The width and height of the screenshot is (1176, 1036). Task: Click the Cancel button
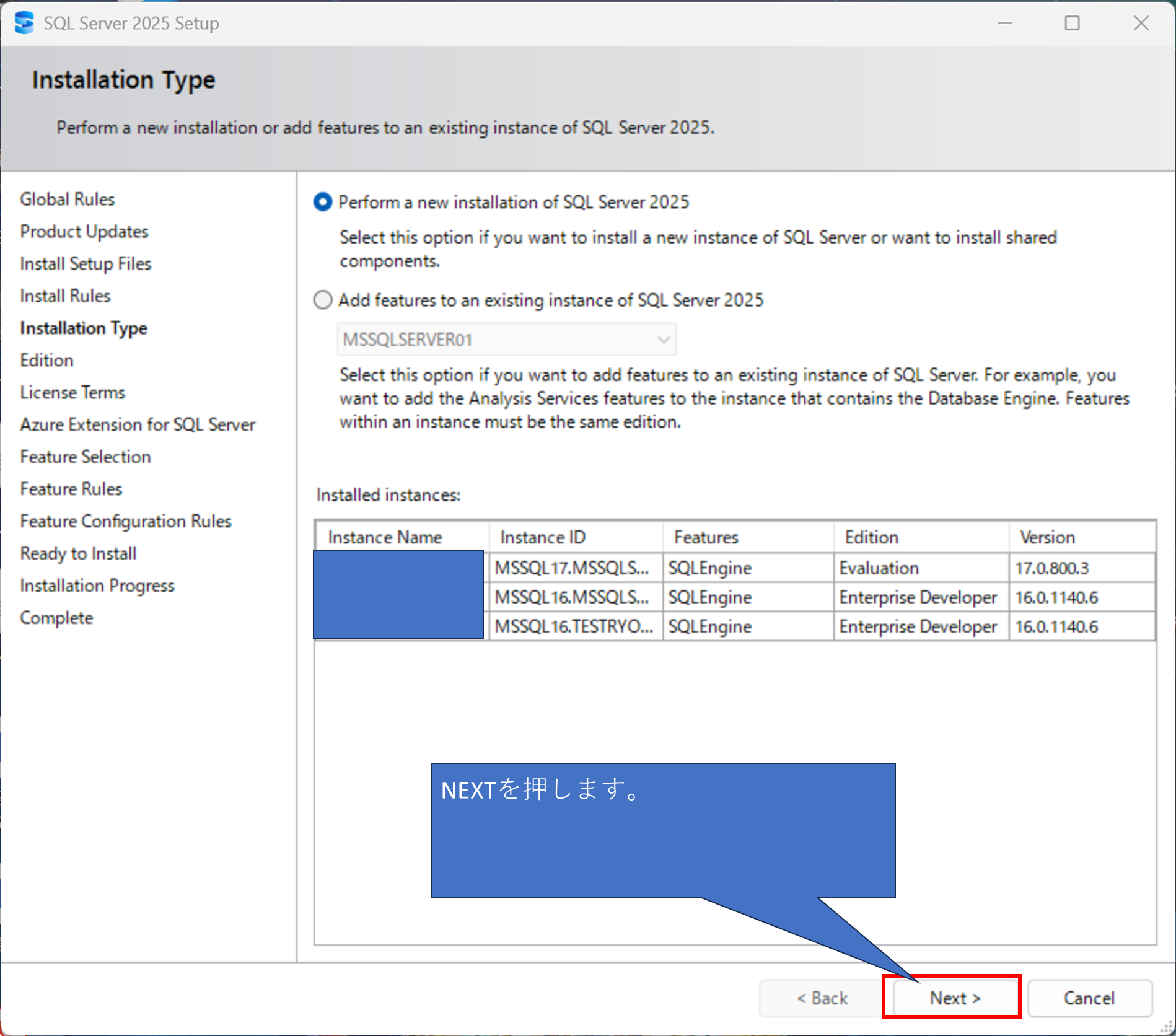click(1090, 998)
